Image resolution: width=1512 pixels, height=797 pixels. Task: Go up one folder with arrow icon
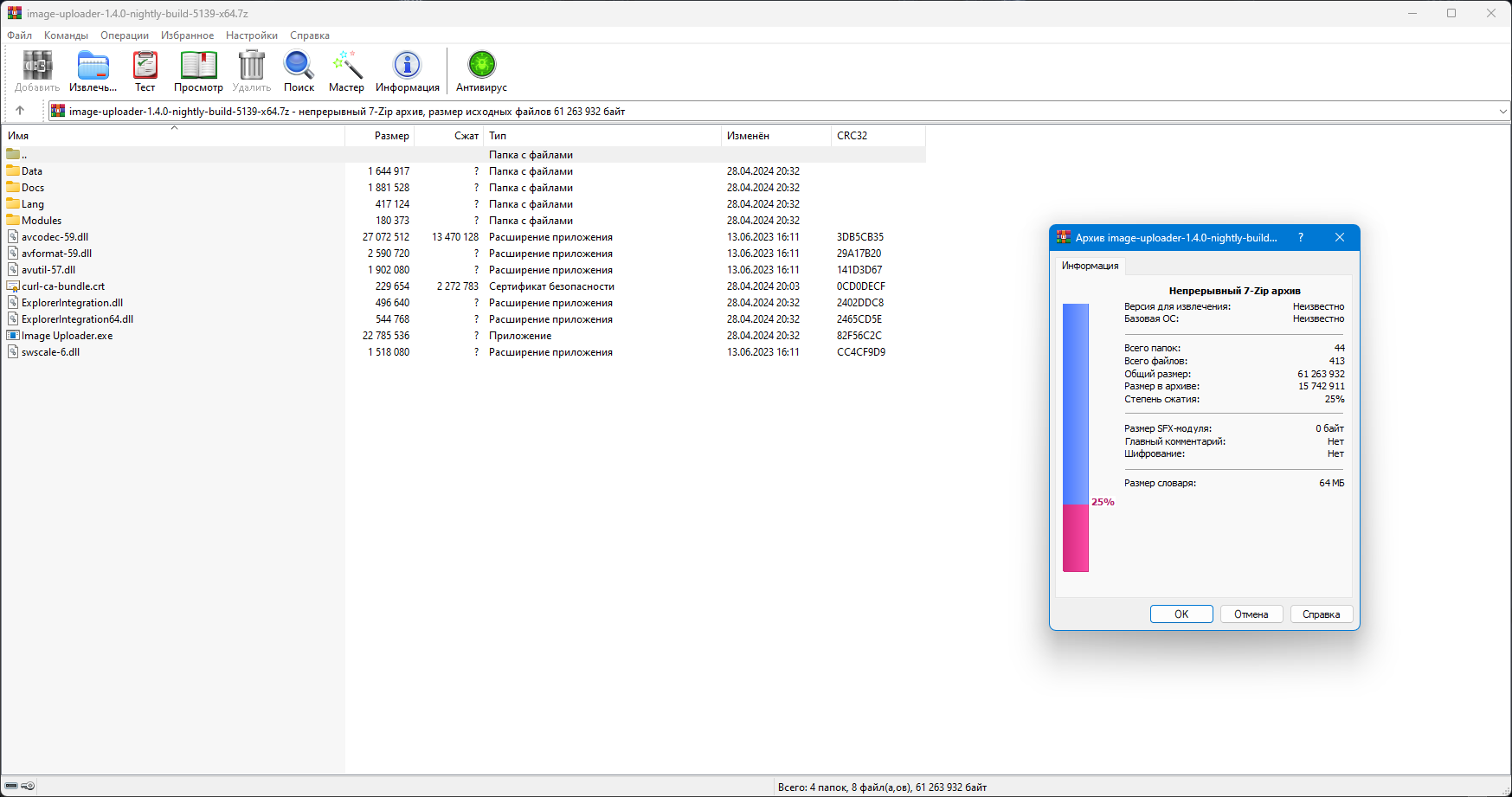[20, 111]
